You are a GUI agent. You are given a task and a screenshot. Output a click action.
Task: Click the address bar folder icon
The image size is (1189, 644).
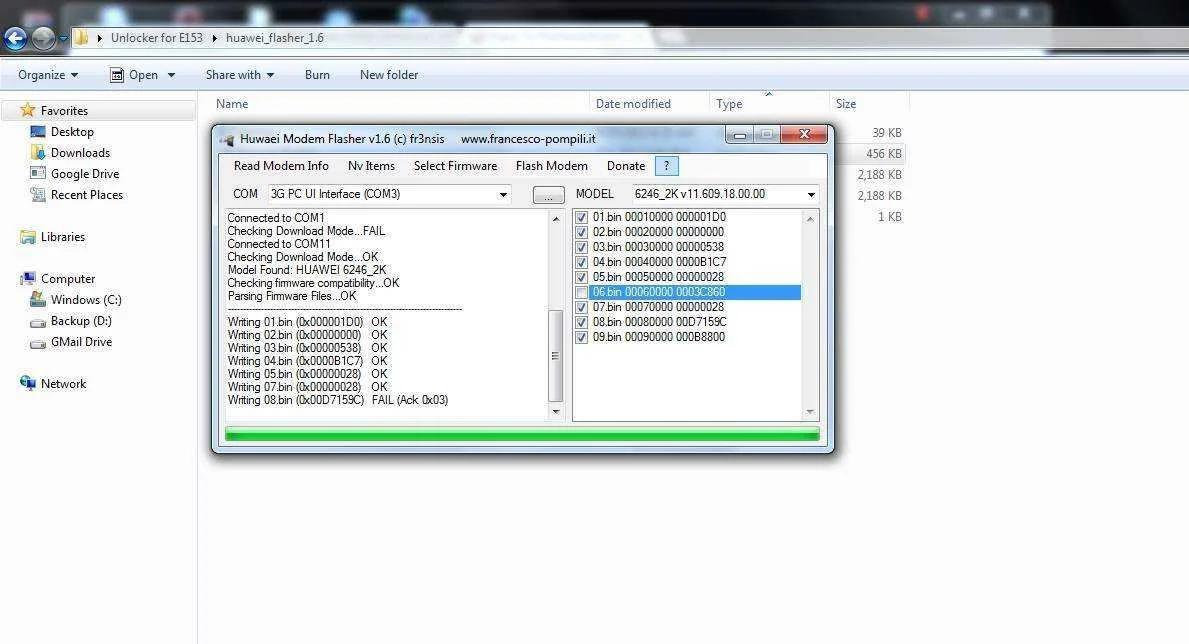click(x=80, y=37)
